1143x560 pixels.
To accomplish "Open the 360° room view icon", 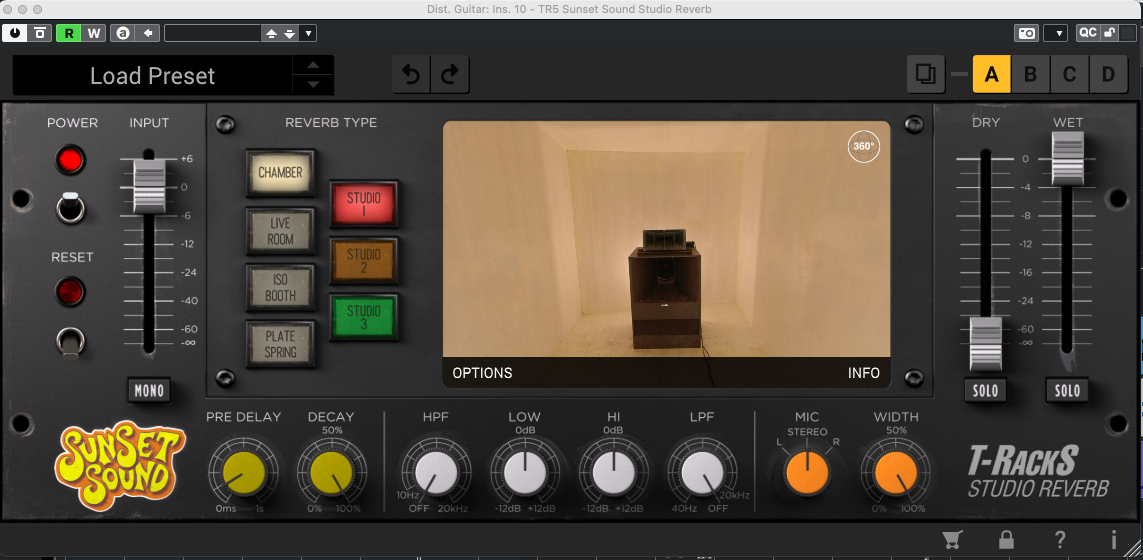I will click(x=863, y=147).
